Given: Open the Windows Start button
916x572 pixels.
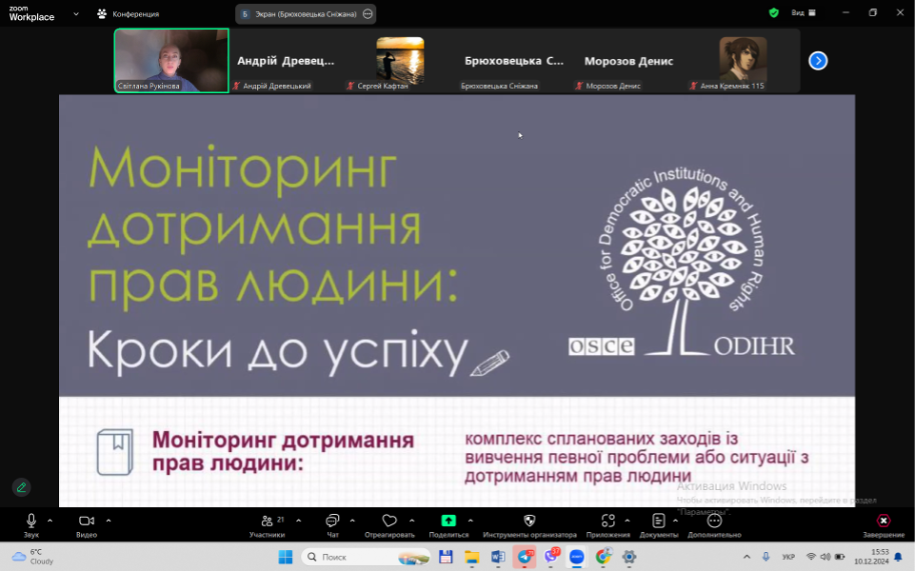Looking at the screenshot, I should click(x=286, y=557).
